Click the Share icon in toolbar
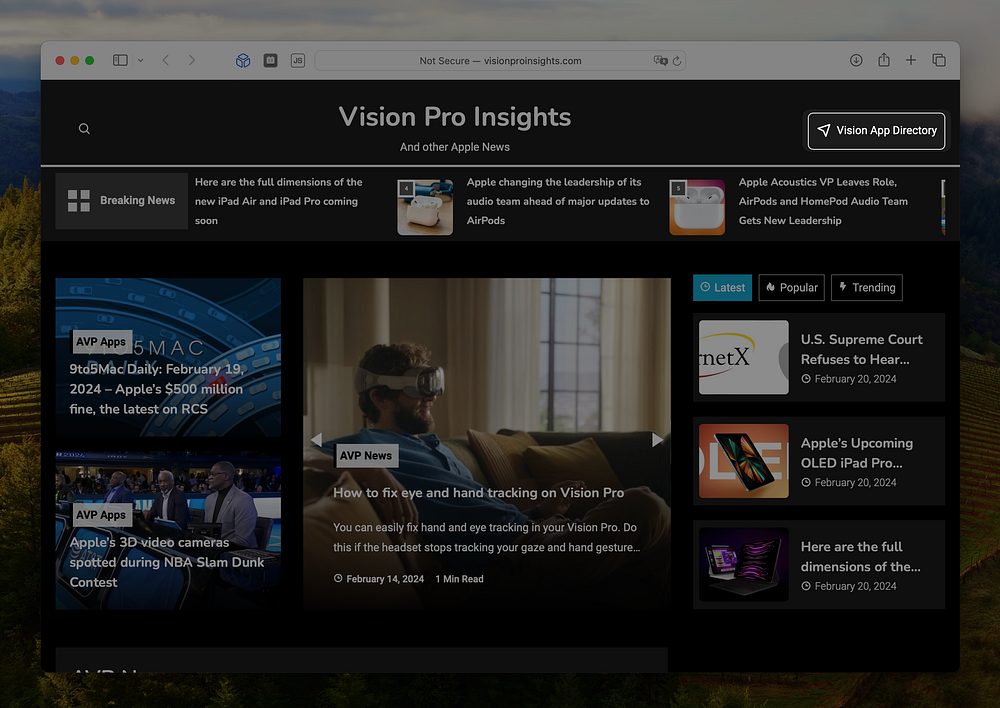The width and height of the screenshot is (1000, 708). 883,60
